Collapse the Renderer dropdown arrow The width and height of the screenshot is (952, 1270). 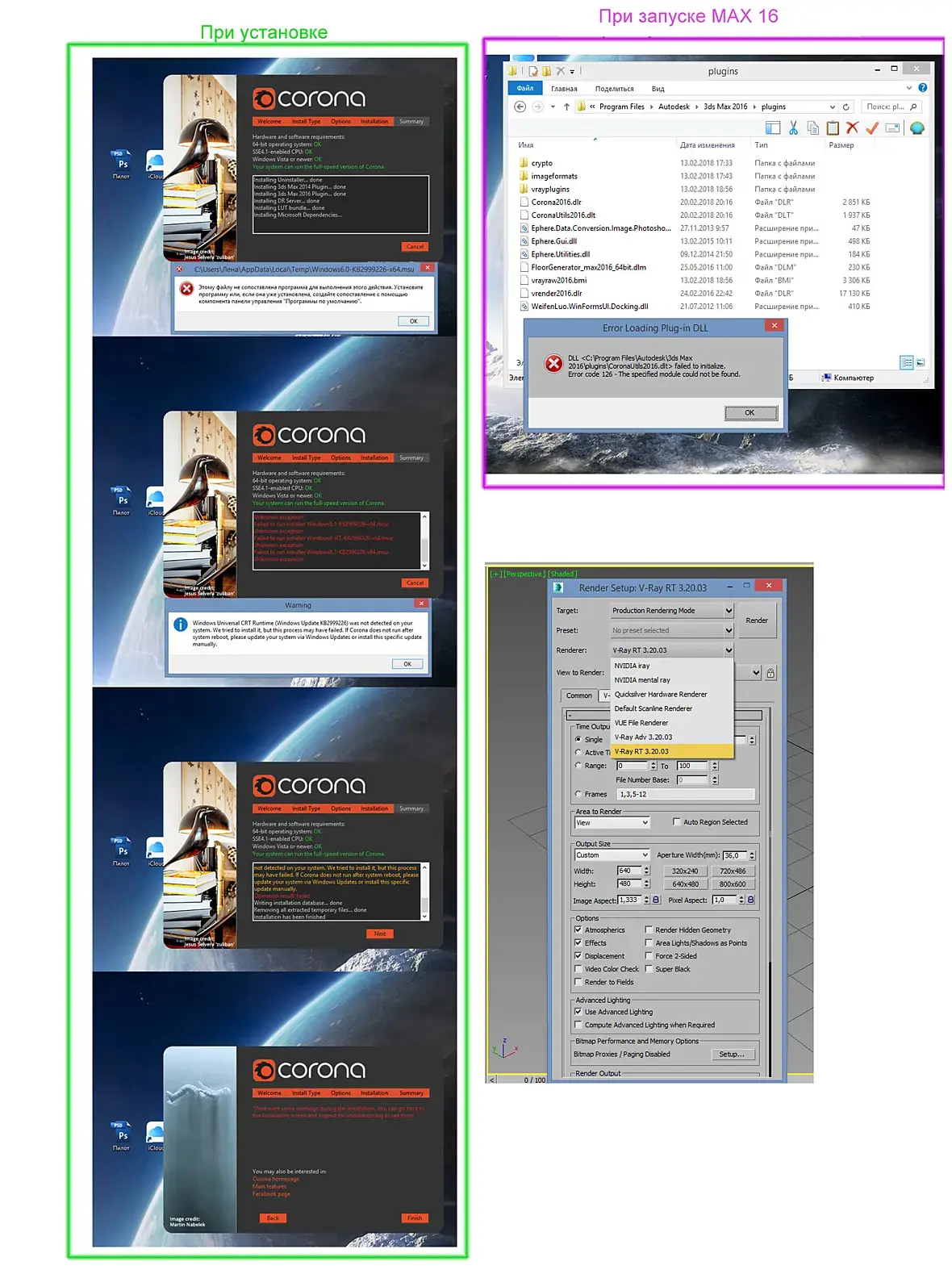pyautogui.click(x=729, y=650)
